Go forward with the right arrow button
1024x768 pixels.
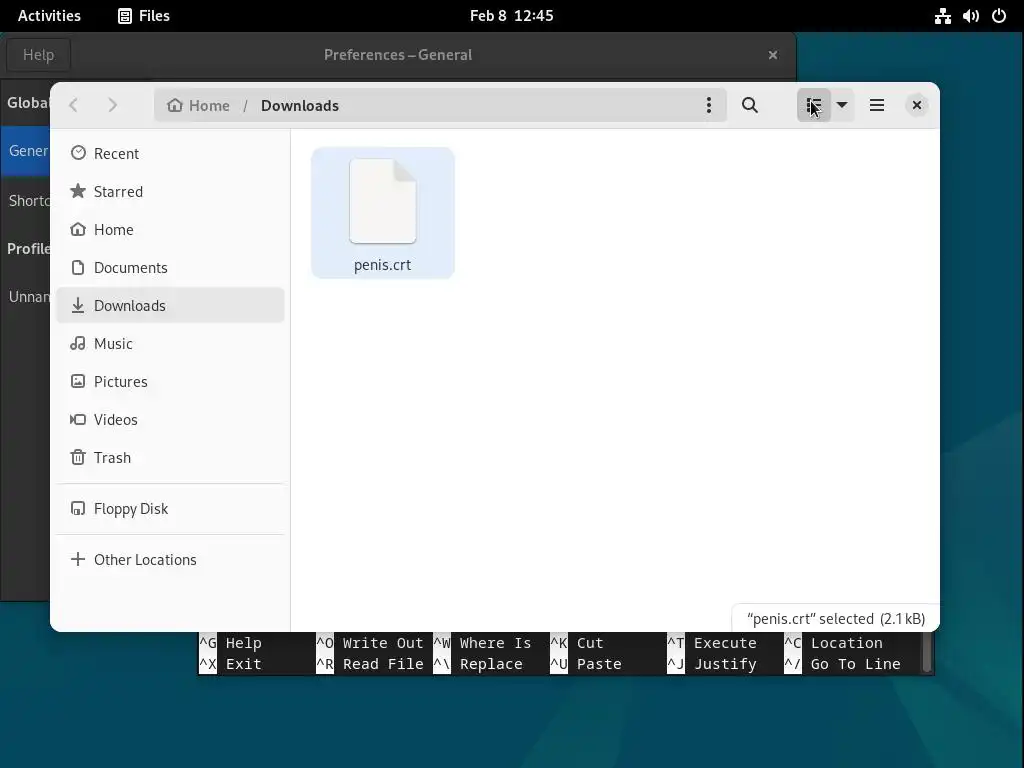112,105
